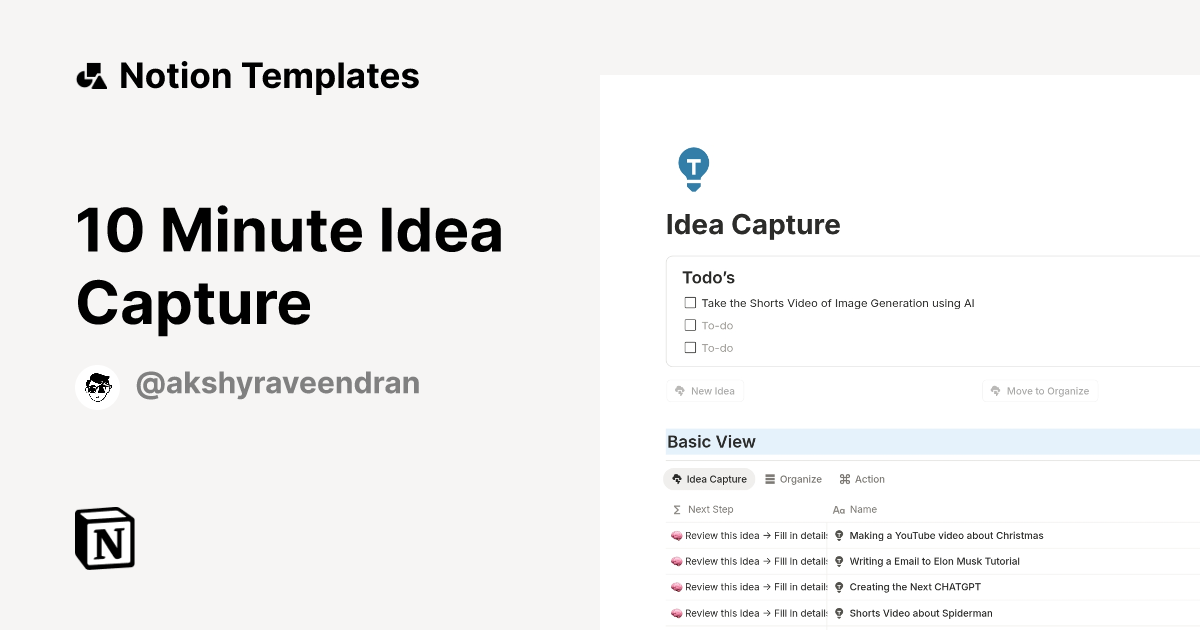Viewport: 1200px width, 630px height.
Task: Click the Aa icon in the Name column header
Action: click(838, 509)
